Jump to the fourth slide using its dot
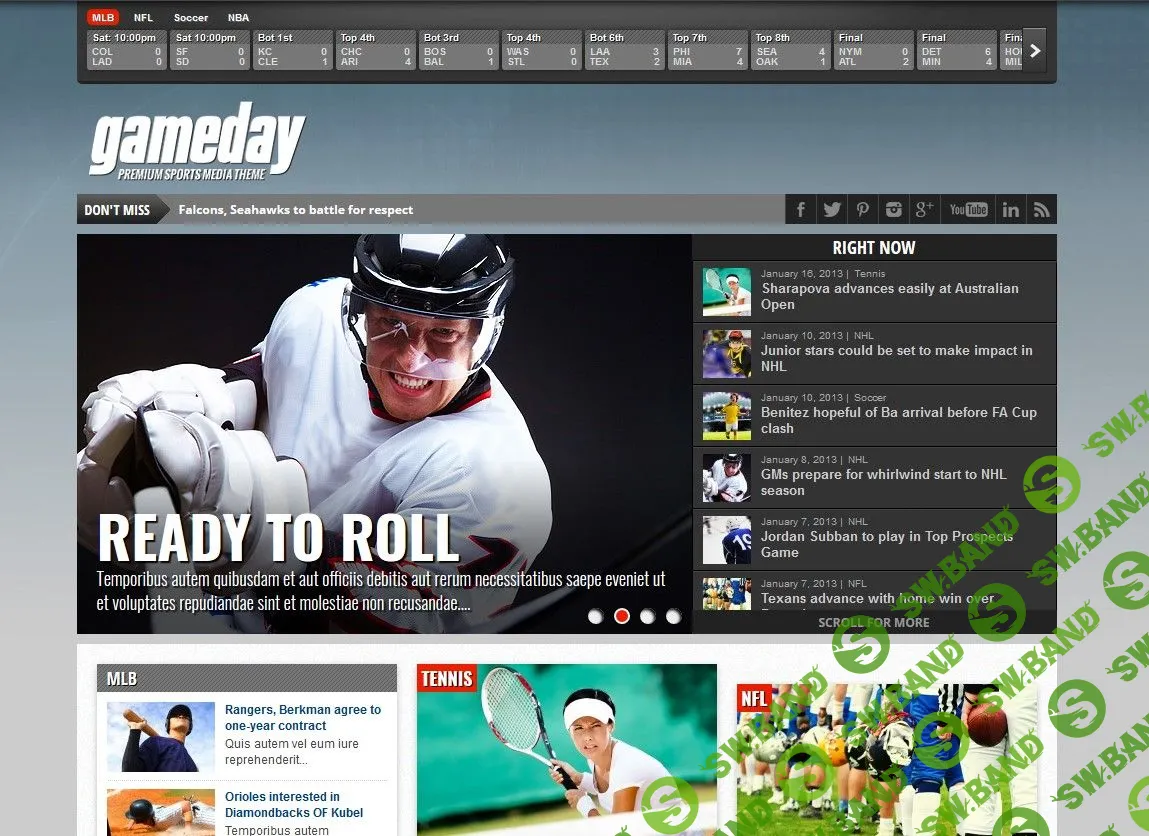1149x836 pixels. click(673, 617)
